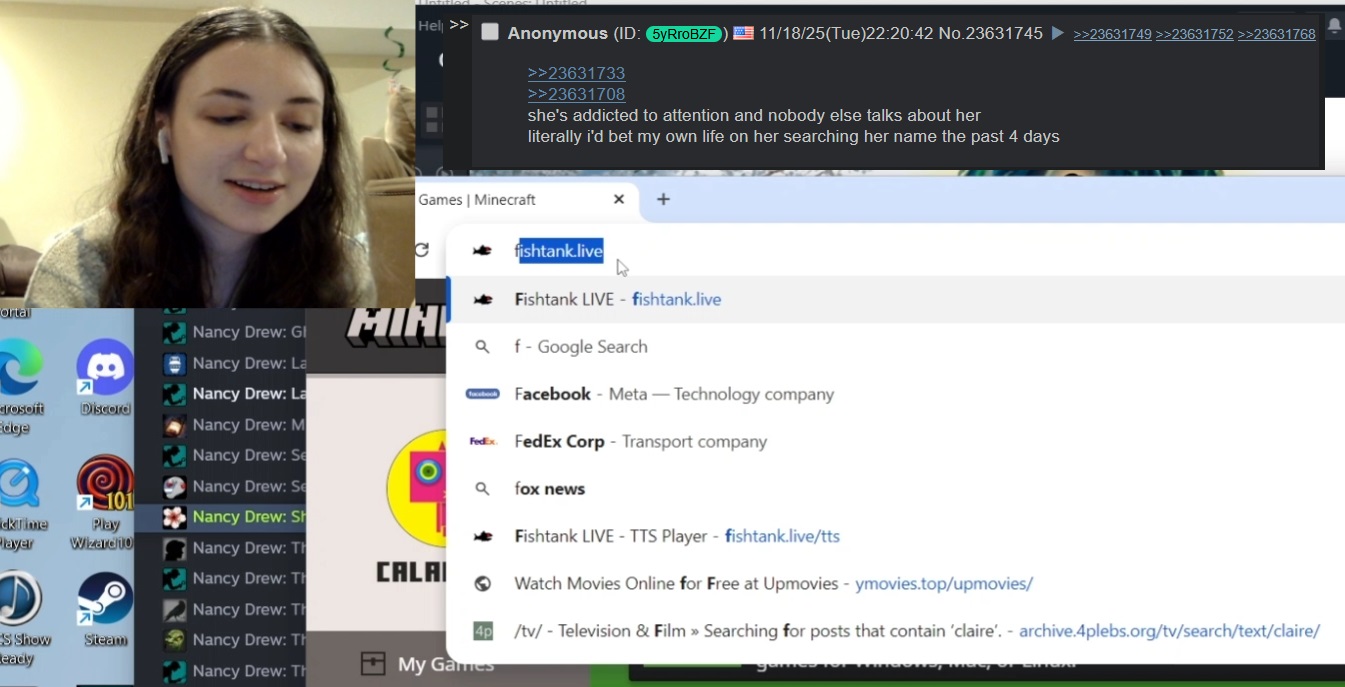The width and height of the screenshot is (1345, 687).
Task: Click the US flag icon in post header
Action: 743,33
